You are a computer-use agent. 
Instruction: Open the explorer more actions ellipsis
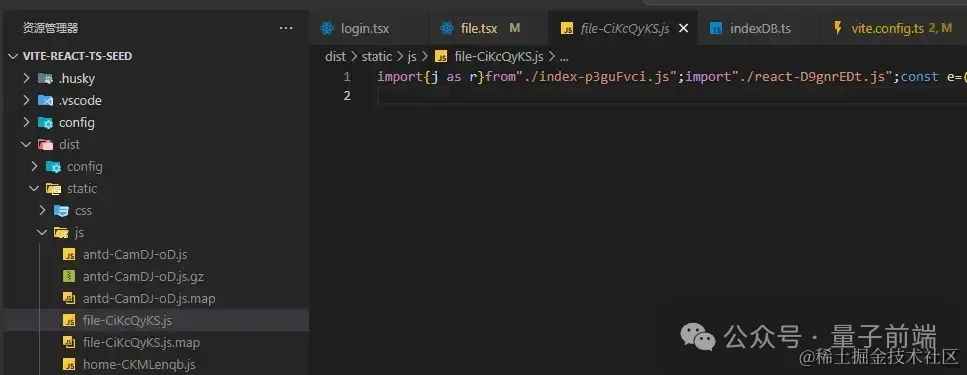(x=286, y=28)
